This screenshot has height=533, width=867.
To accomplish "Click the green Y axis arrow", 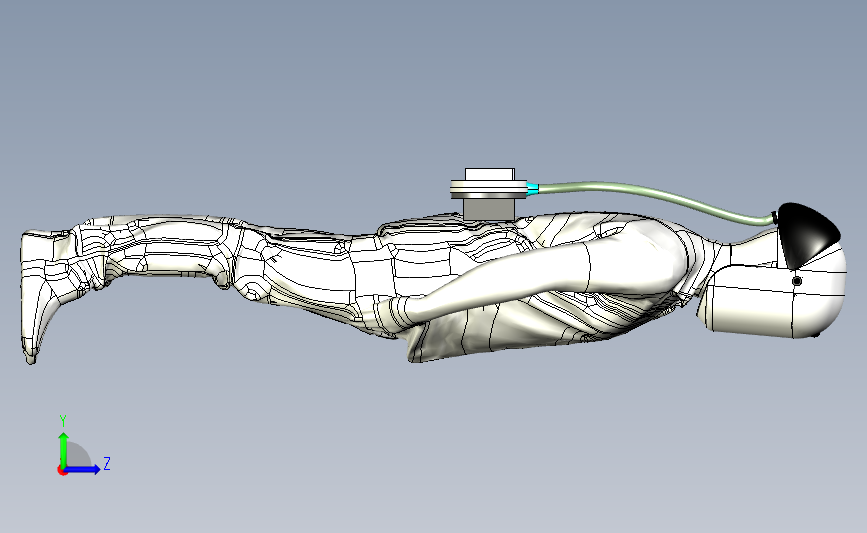I will pyautogui.click(x=64, y=450).
